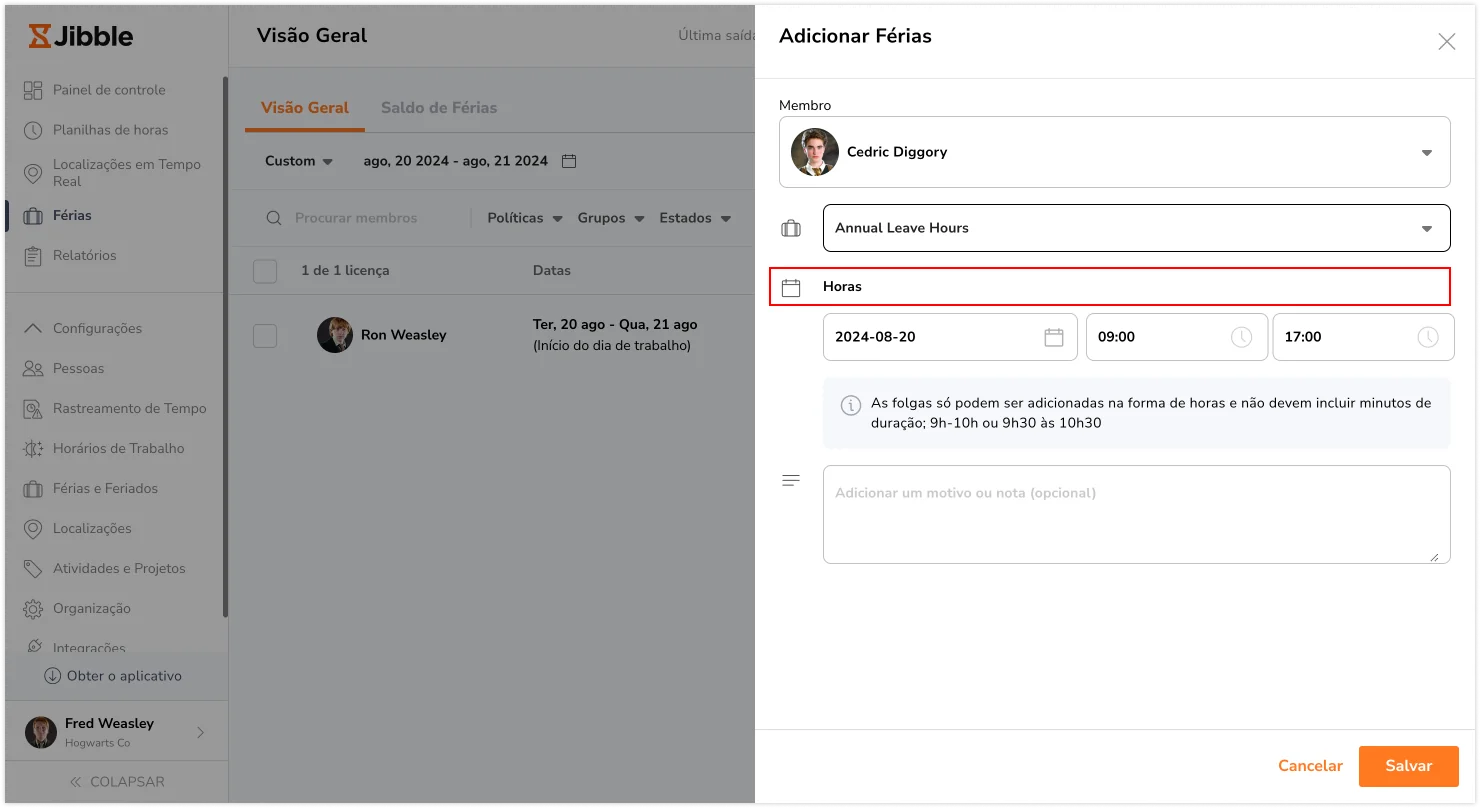Screen dimensions: 1480x808
Task: Open Horários de Trabalho settings
Action: [118, 448]
